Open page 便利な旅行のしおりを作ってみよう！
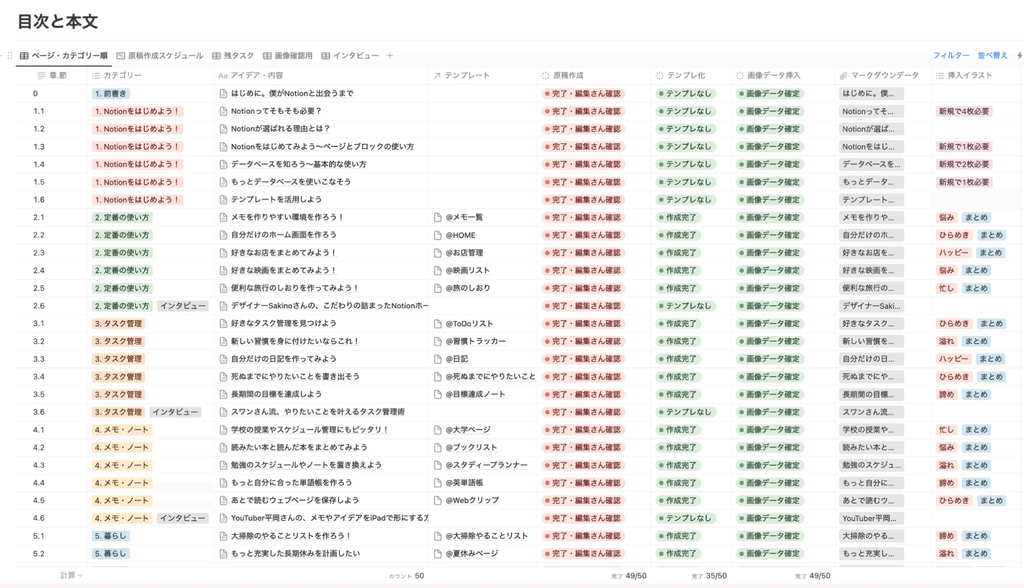 [295, 288]
